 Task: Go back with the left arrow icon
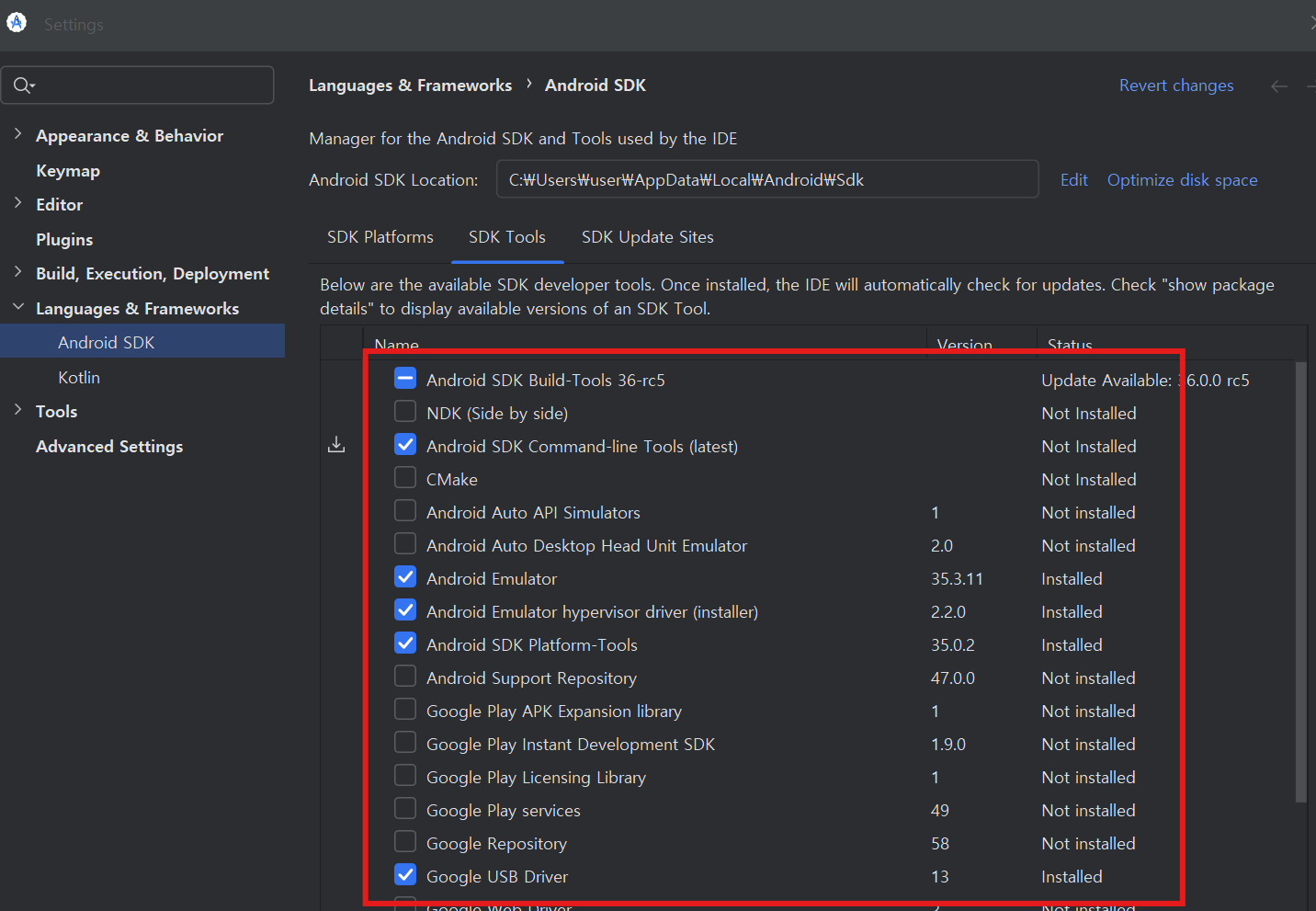click(1279, 85)
